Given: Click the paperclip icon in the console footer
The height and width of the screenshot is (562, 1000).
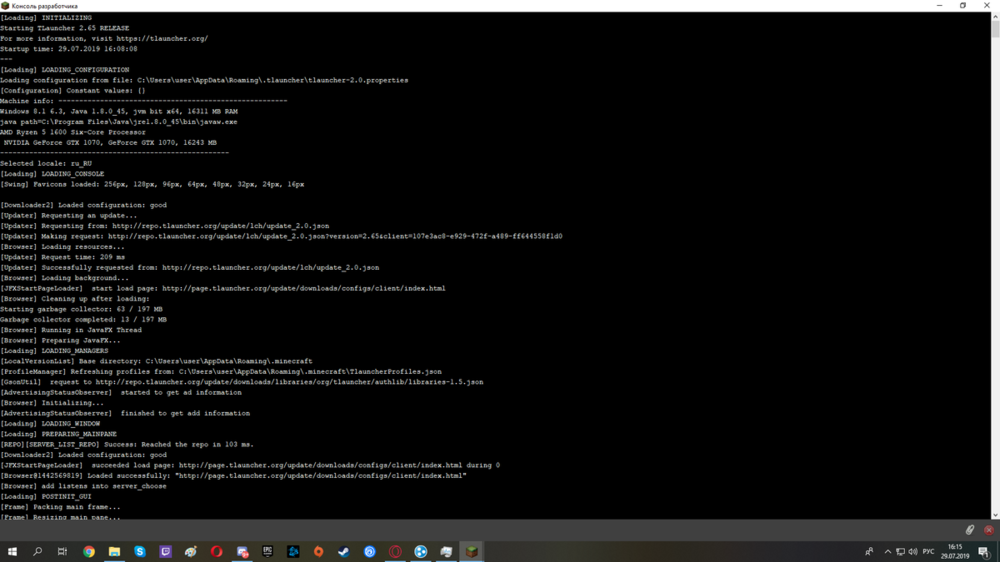Looking at the screenshot, I should tap(969, 530).
